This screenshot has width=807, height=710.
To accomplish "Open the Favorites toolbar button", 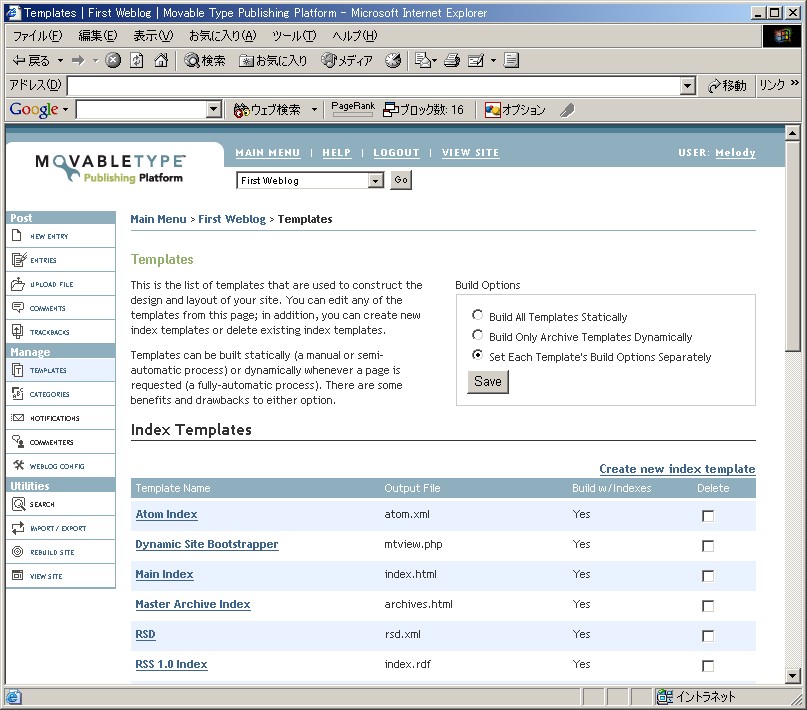I will [273, 60].
